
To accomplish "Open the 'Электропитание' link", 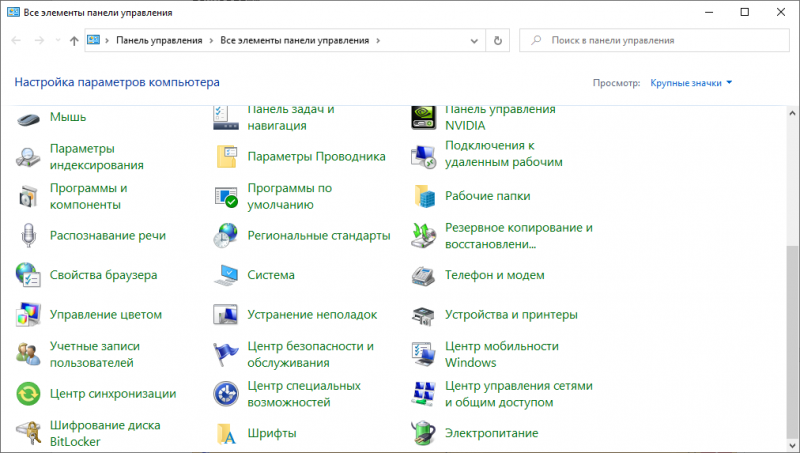I will [x=491, y=433].
